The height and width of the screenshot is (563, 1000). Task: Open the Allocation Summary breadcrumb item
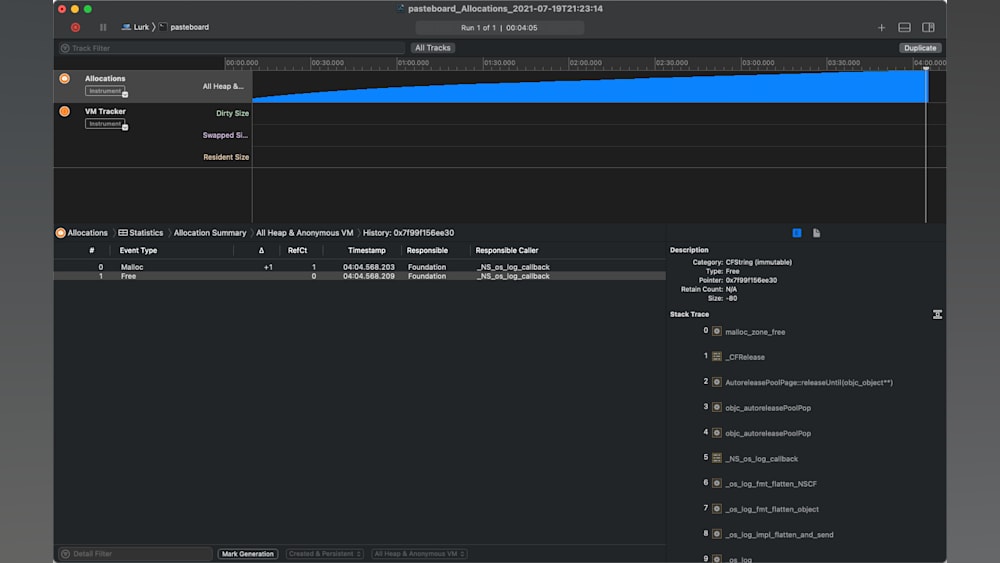[210, 233]
